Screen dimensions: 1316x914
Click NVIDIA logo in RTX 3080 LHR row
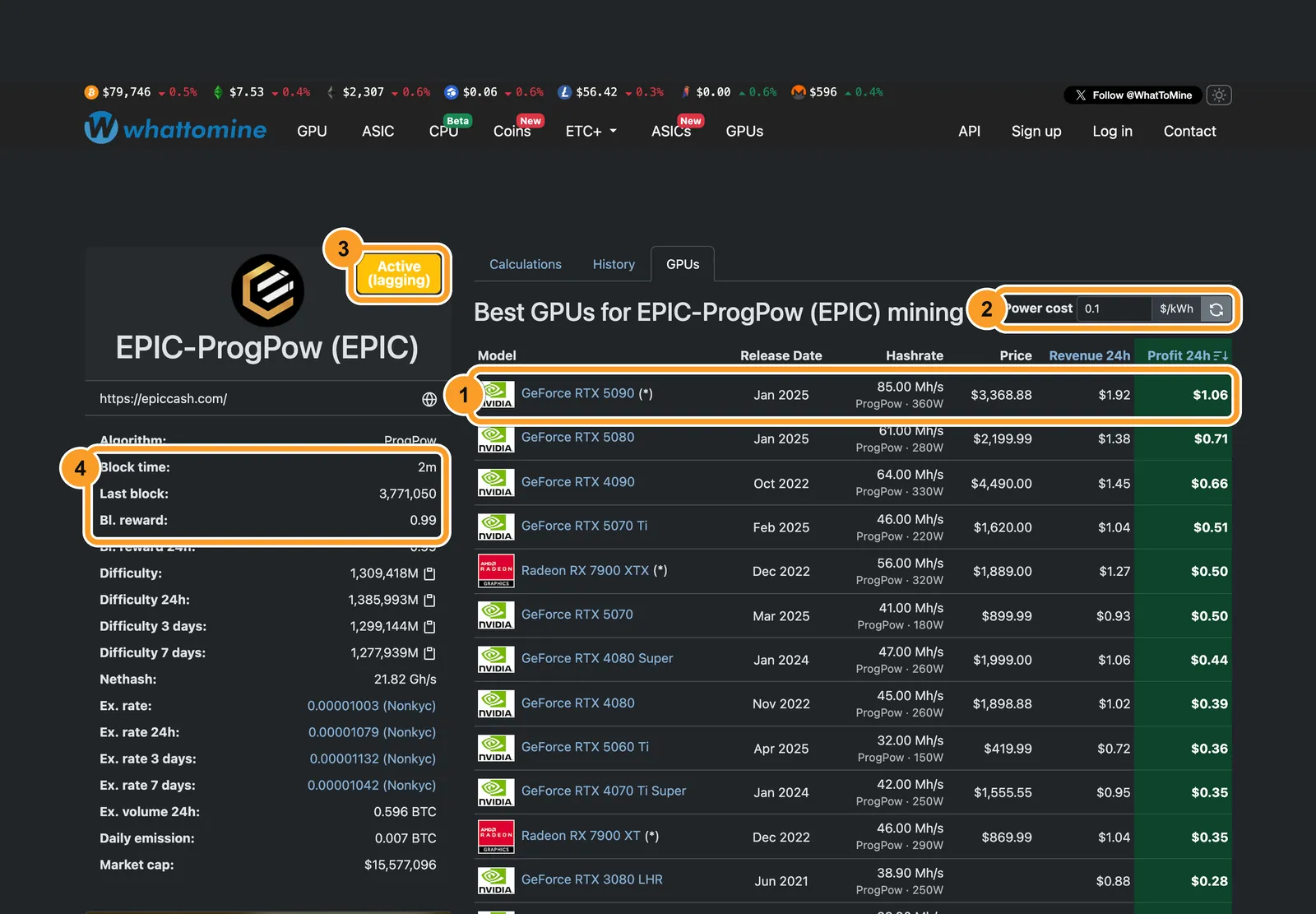(496, 881)
